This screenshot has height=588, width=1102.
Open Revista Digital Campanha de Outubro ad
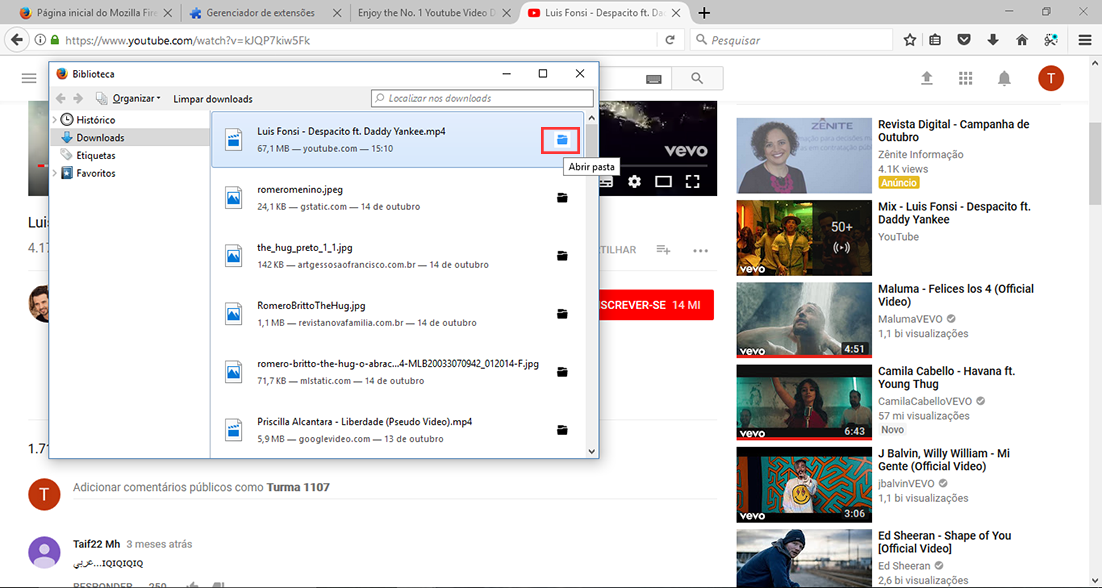804,156
